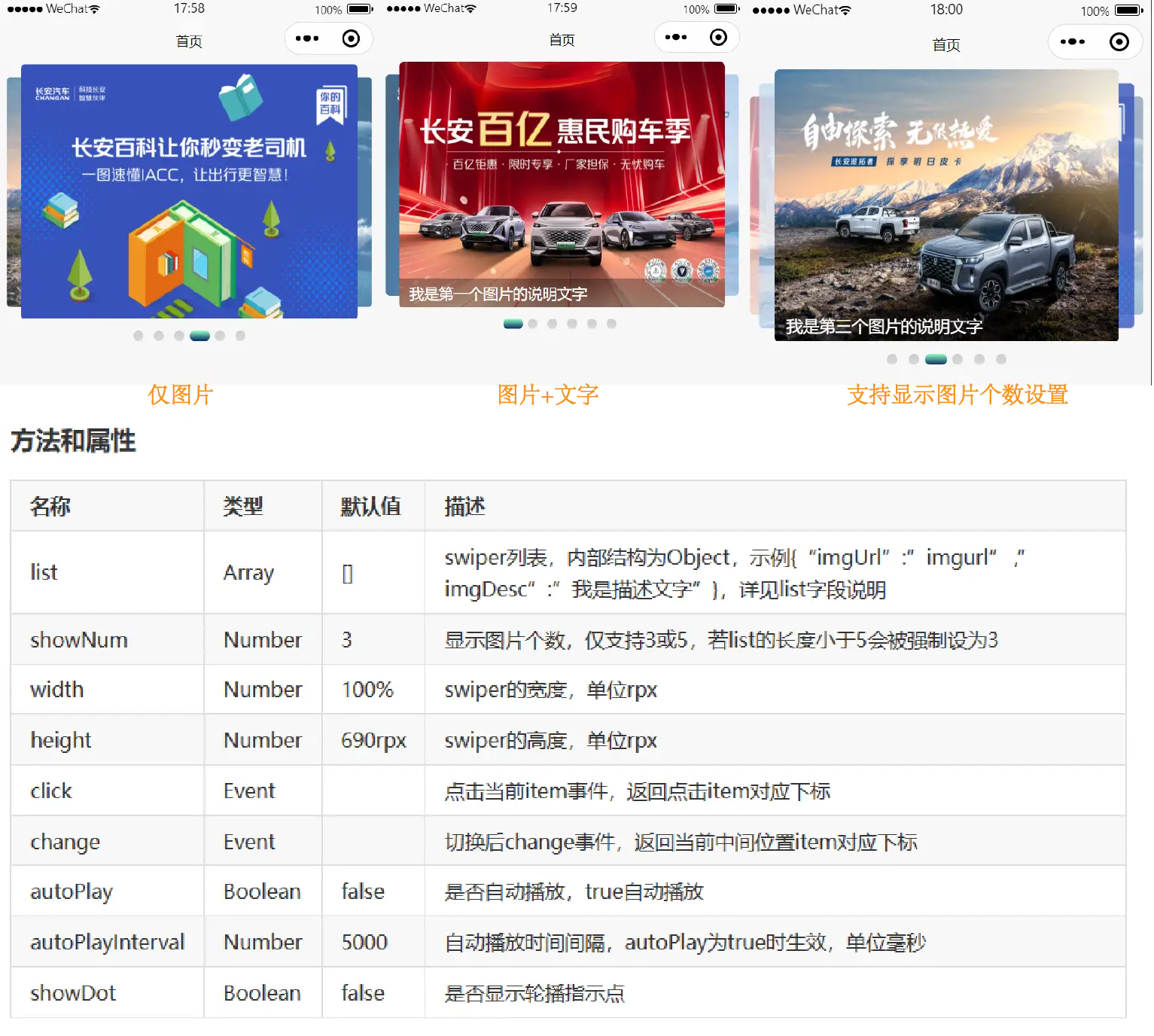Image resolution: width=1154 pixels, height=1036 pixels.
Task: Select the active green dot under the blue banner
Action: pos(199,336)
